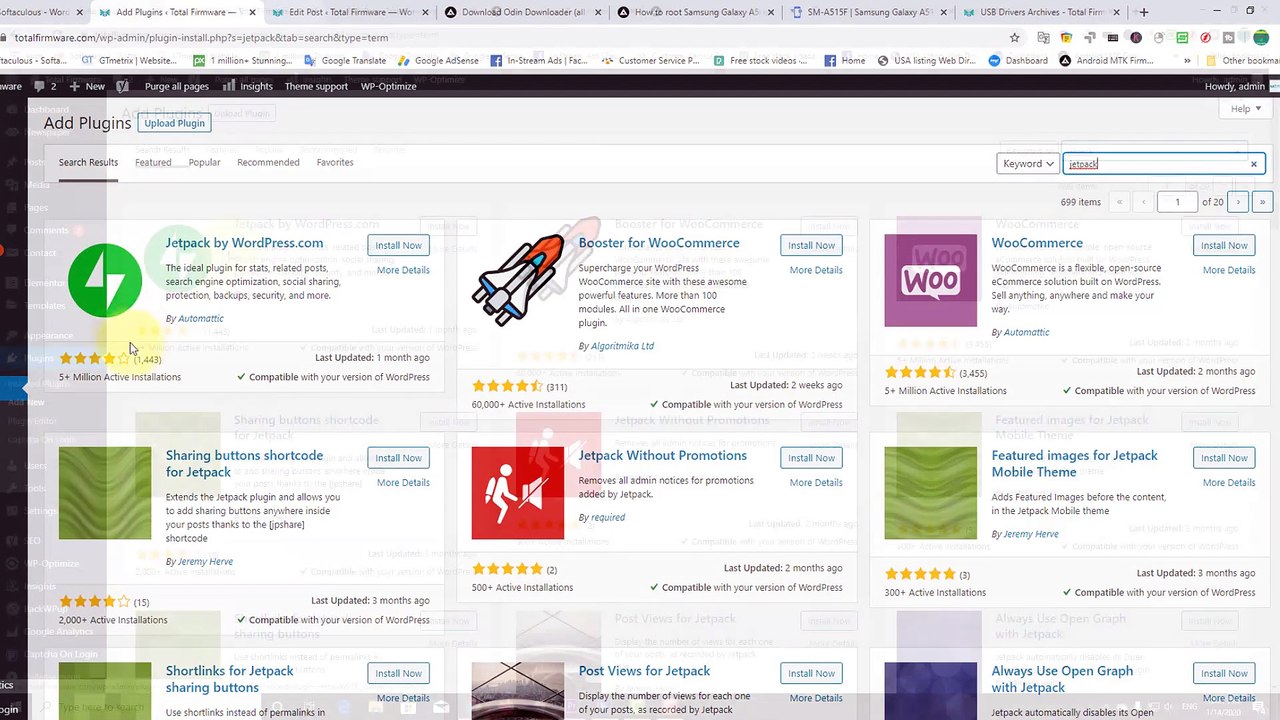Go to the next results page
The height and width of the screenshot is (720, 1280).
[x=1238, y=202]
